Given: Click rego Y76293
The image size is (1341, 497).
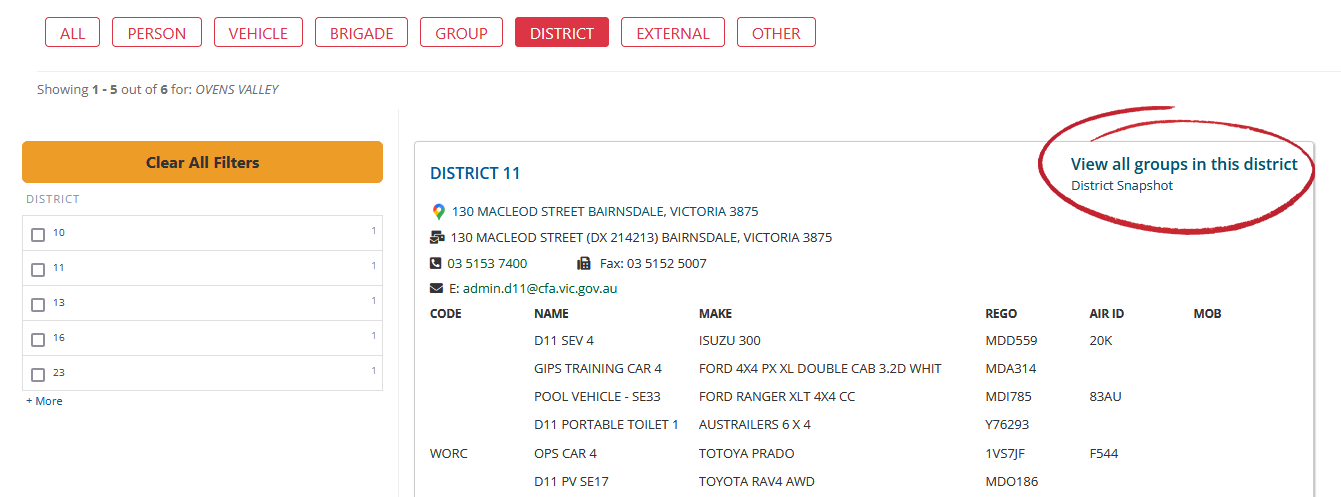Looking at the screenshot, I should tap(1007, 425).
